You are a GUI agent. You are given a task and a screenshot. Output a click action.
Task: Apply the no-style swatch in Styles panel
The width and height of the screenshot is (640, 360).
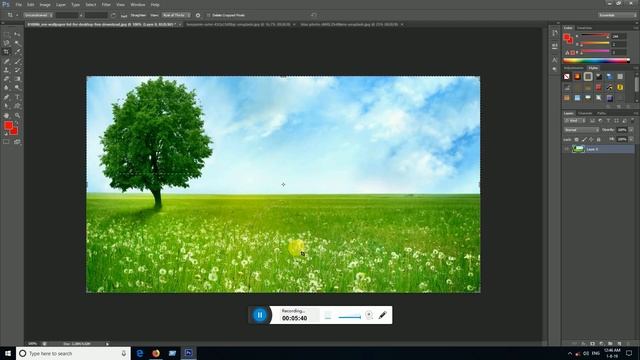click(x=567, y=76)
